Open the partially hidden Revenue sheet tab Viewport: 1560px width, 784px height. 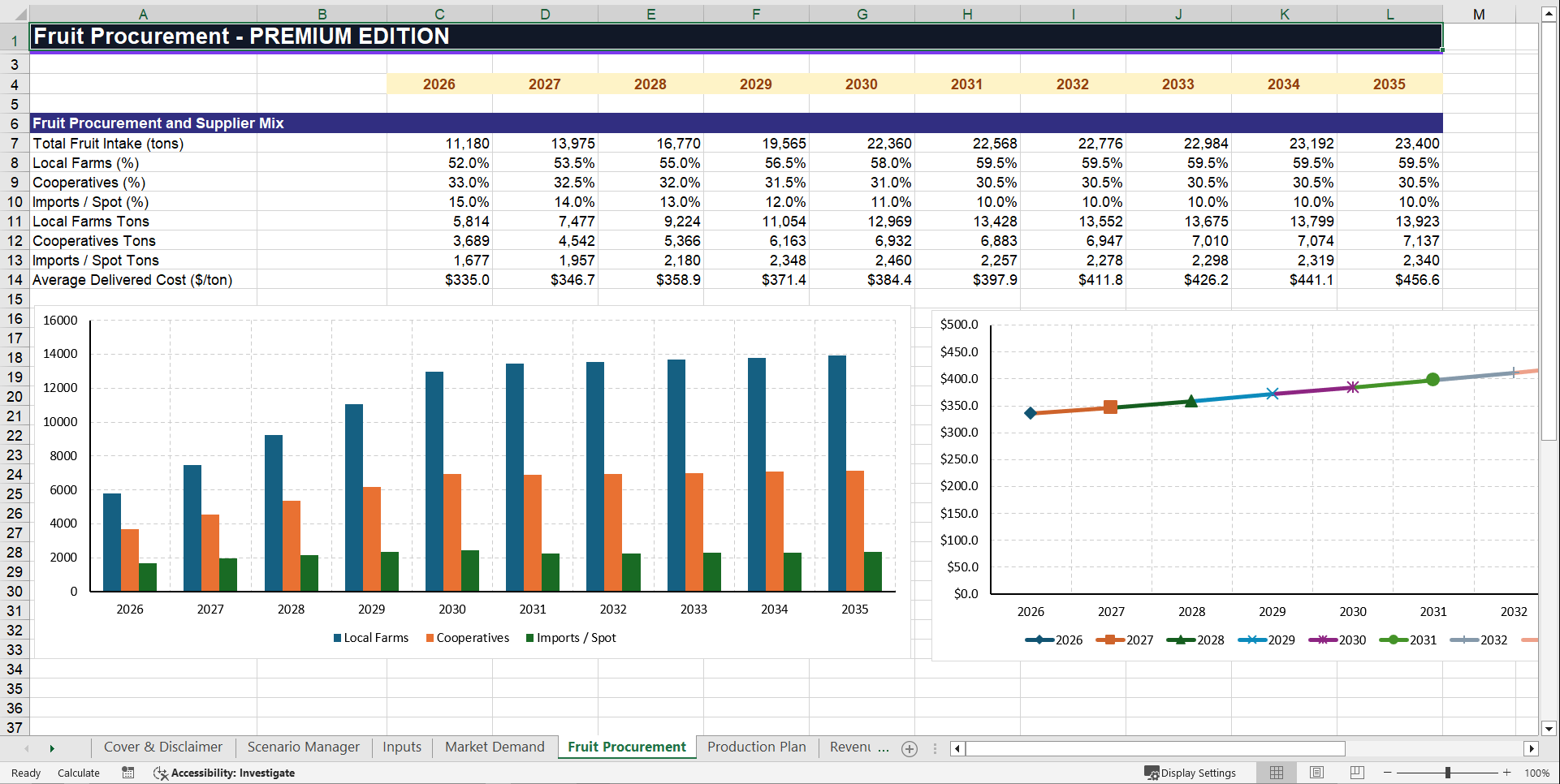coord(849,747)
